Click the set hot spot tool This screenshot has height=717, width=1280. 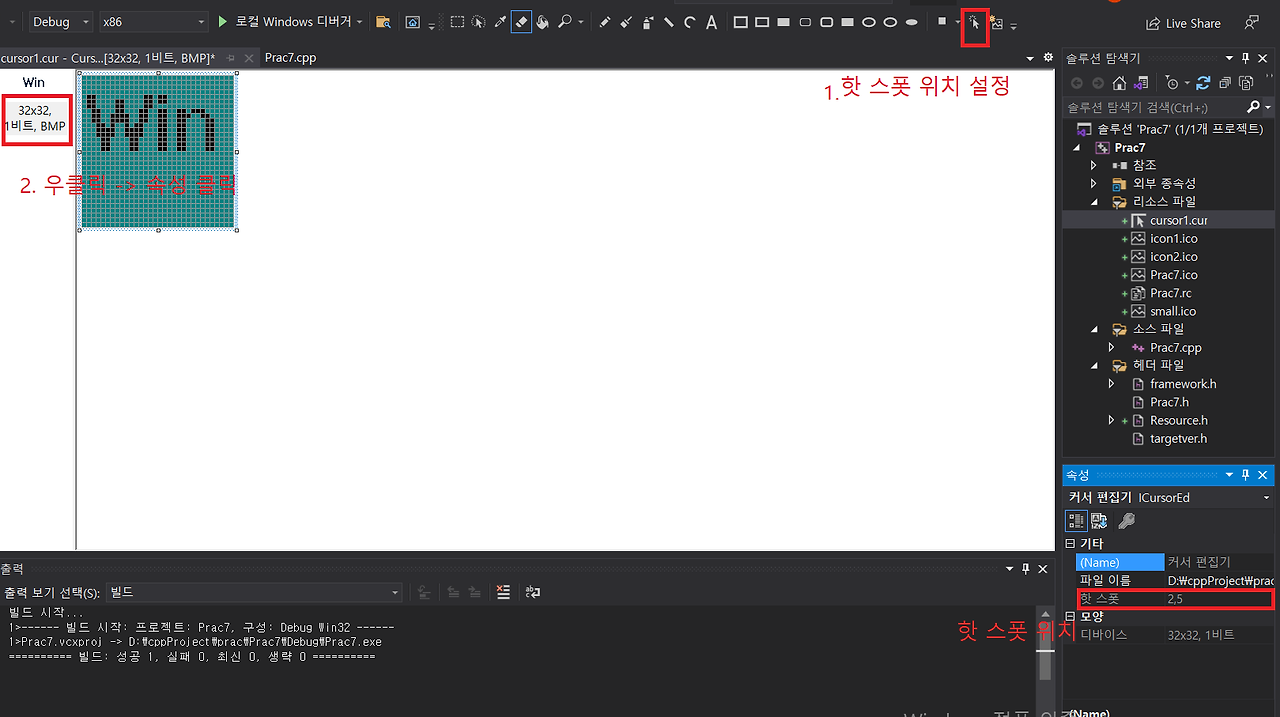click(x=975, y=24)
